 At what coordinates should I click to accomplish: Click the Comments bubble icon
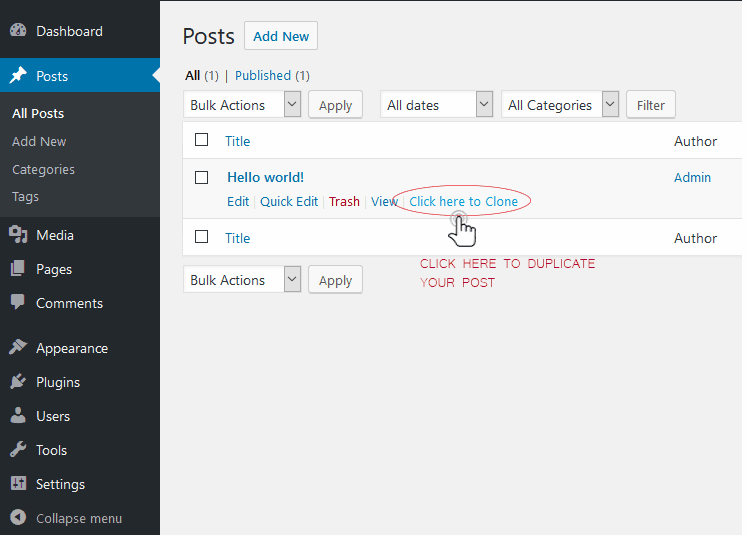point(18,302)
